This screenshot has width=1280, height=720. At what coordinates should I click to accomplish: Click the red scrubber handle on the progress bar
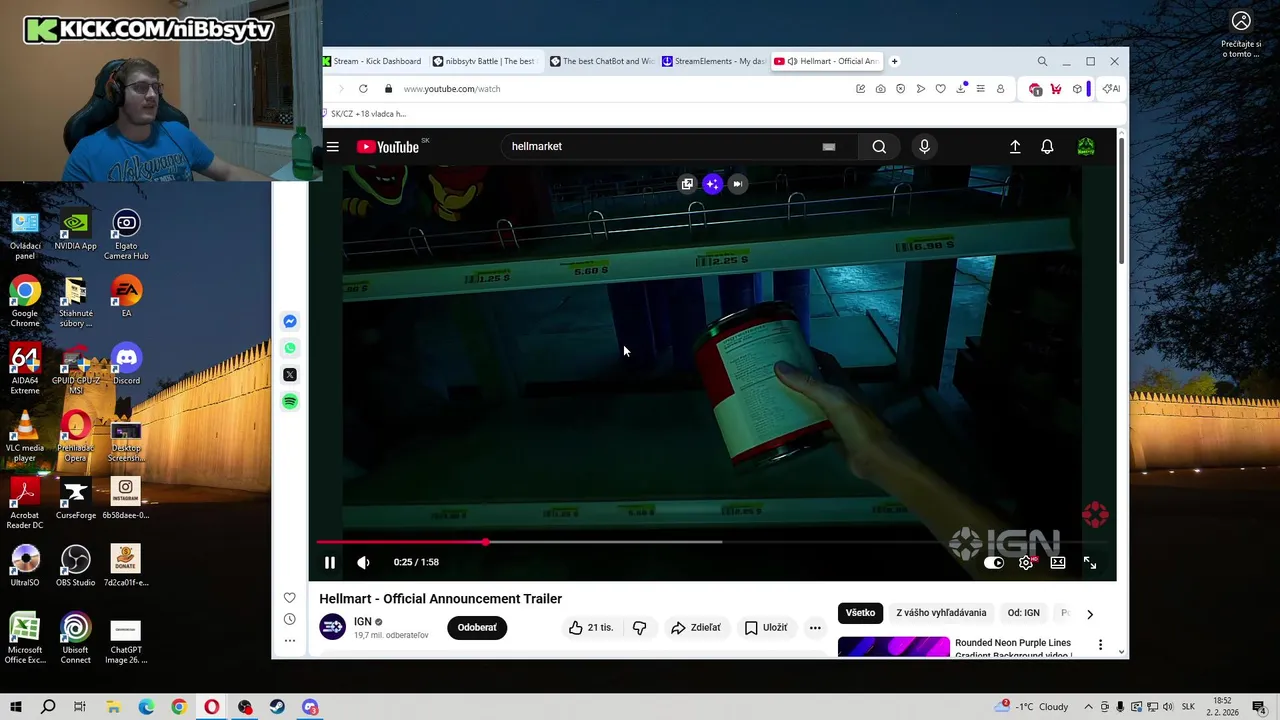pyautogui.click(x=485, y=542)
